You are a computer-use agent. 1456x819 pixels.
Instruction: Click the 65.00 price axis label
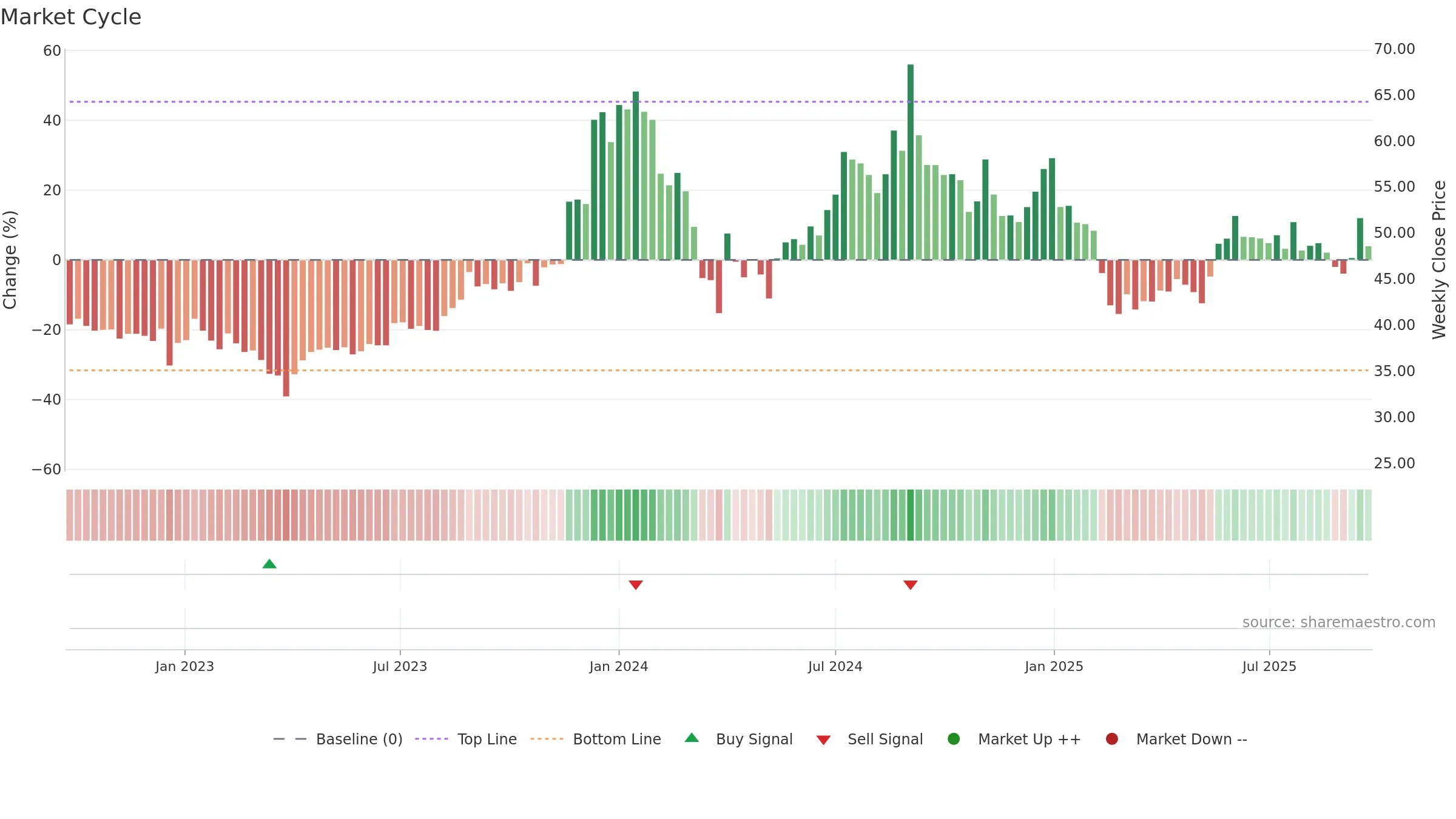pyautogui.click(x=1394, y=95)
